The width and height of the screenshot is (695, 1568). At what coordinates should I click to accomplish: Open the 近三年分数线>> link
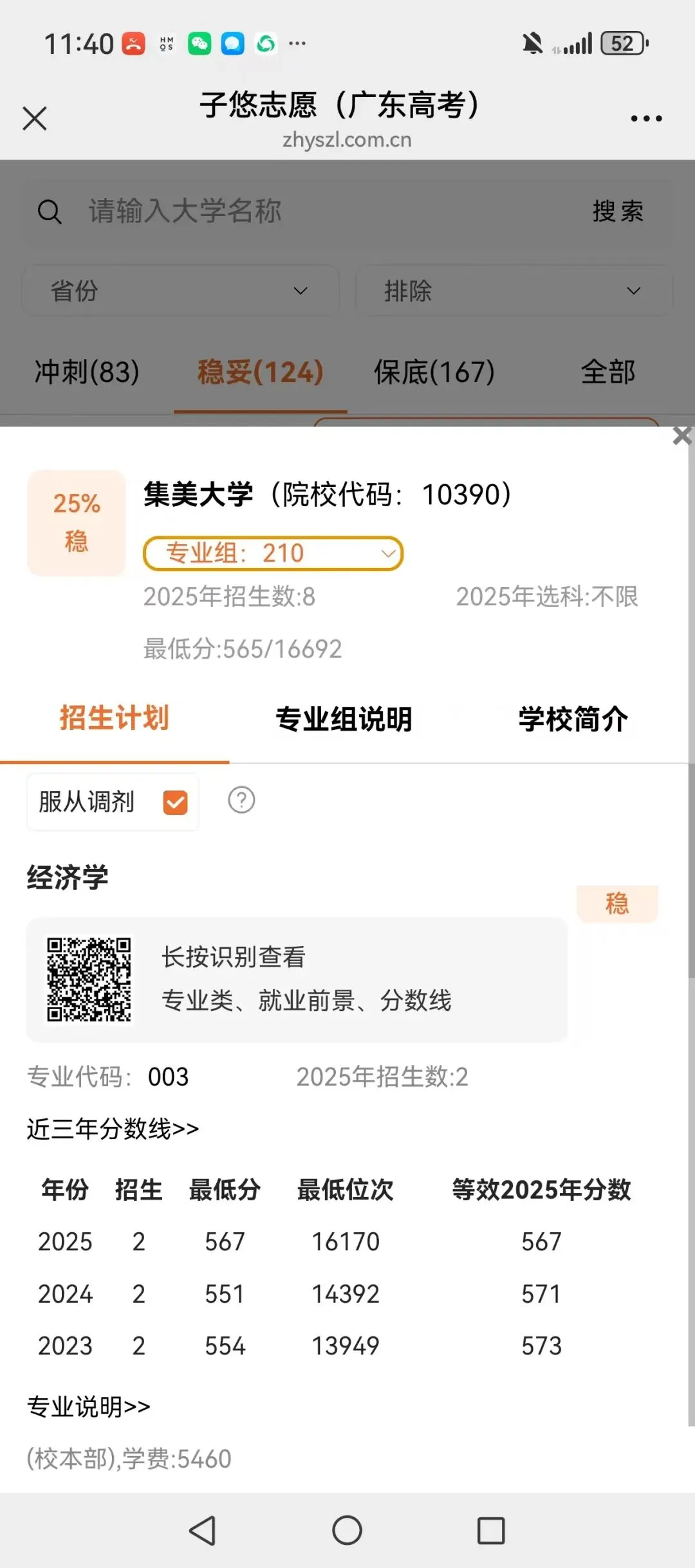(113, 1129)
